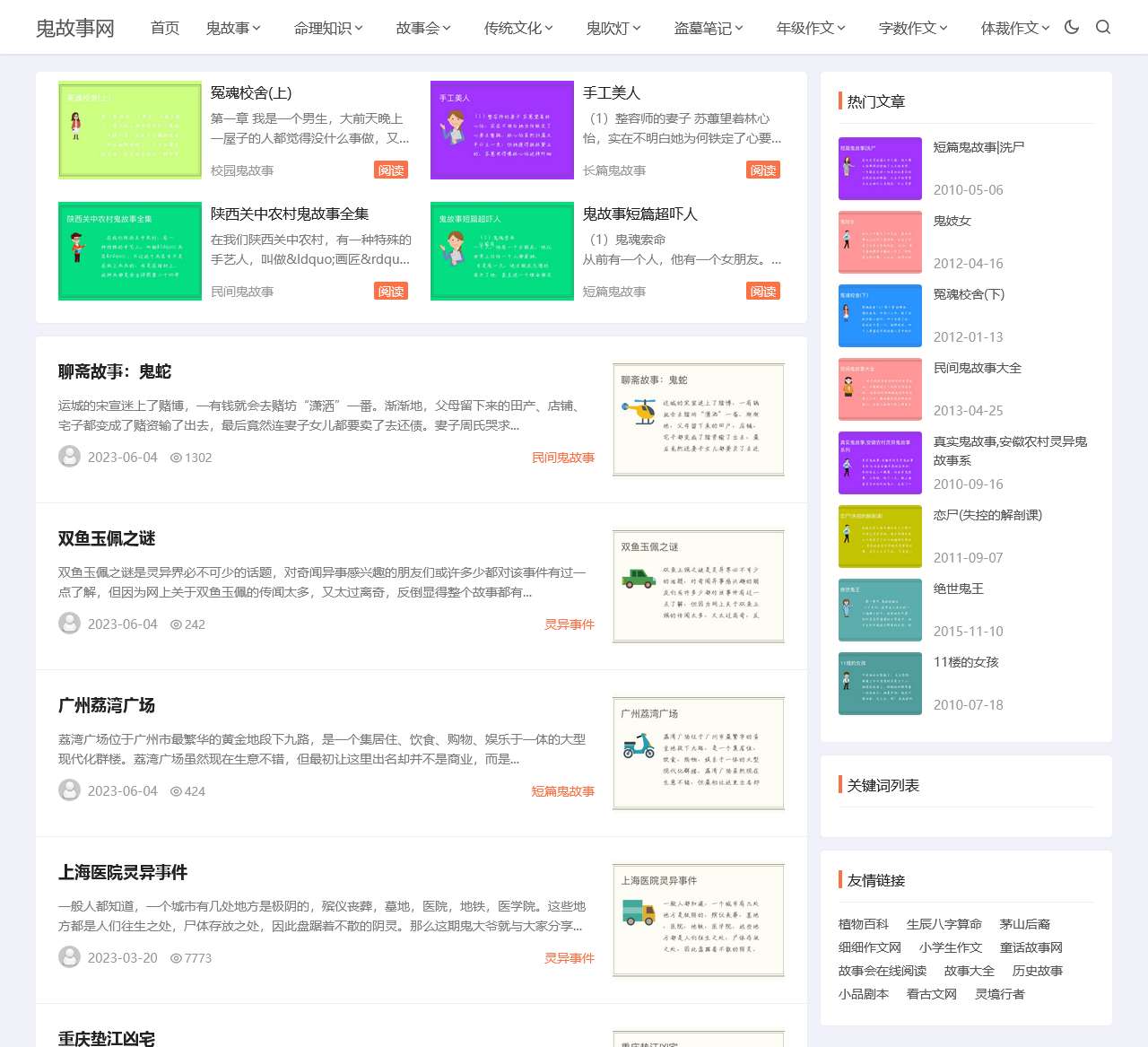
Task: Click the views eye icon beside 424
Action: pos(176,791)
